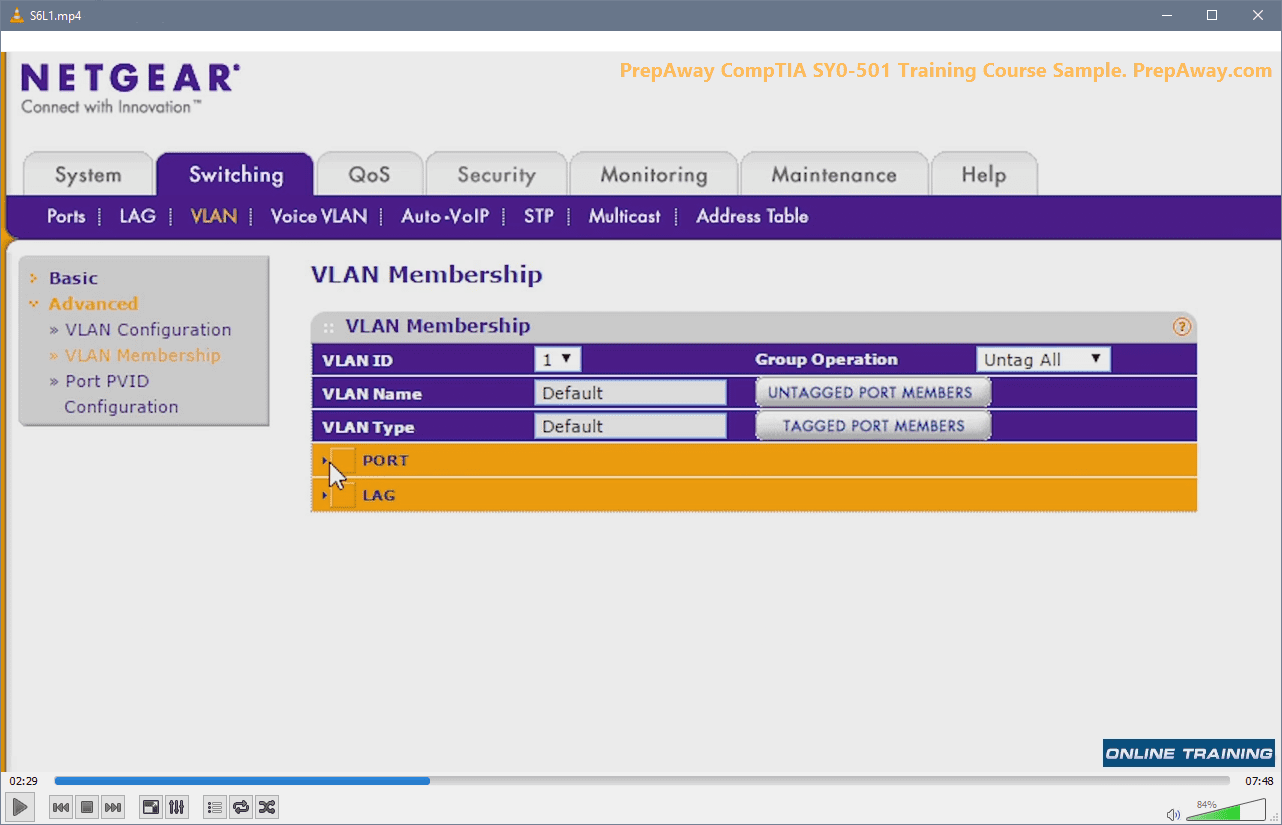Viewport: 1282px width, 825px height.
Task: Toggle fullscreen video icon
Action: point(150,807)
